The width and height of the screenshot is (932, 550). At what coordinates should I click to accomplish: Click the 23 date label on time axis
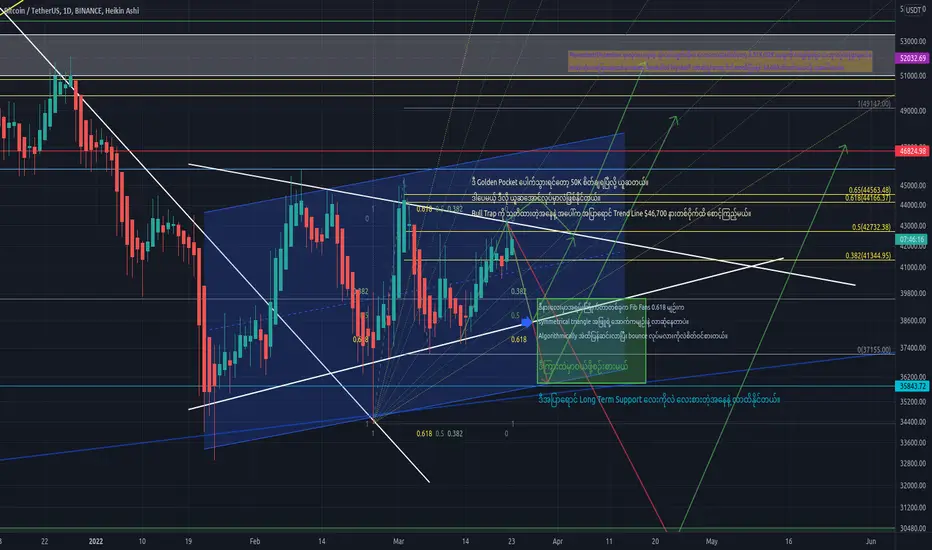(x=511, y=542)
